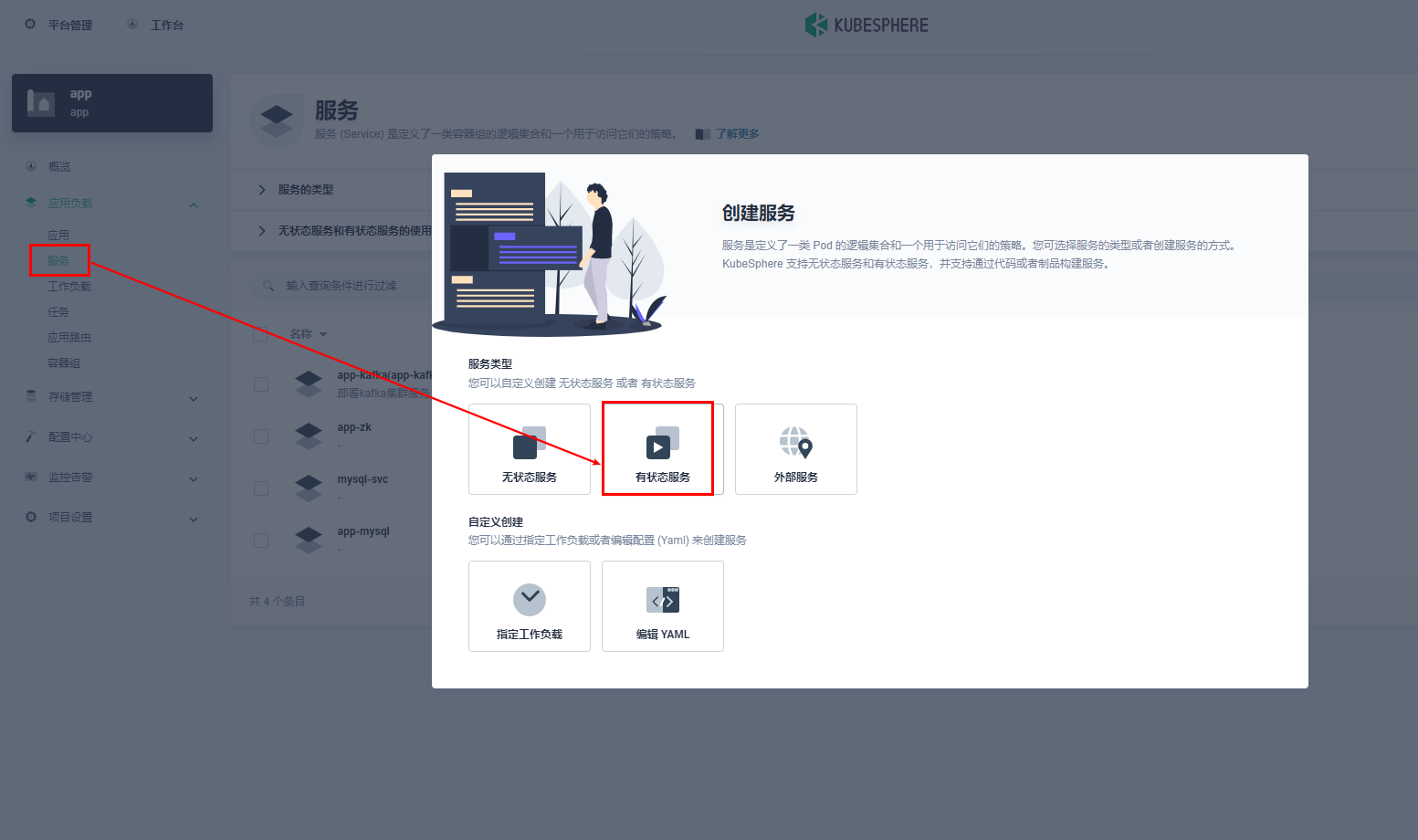
Task: Click the 编辑 YAML code icon
Action: pos(663,600)
